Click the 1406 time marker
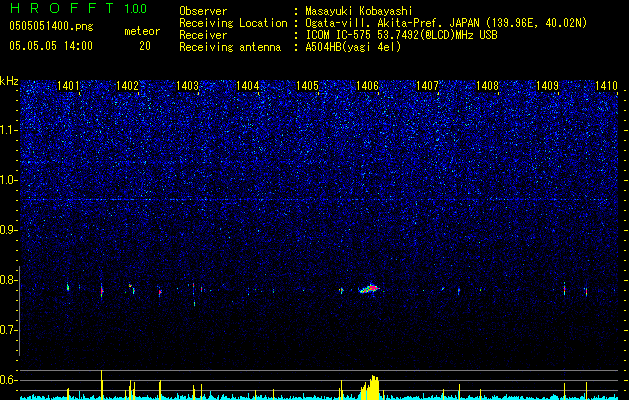The height and width of the screenshot is (400, 629). click(367, 85)
